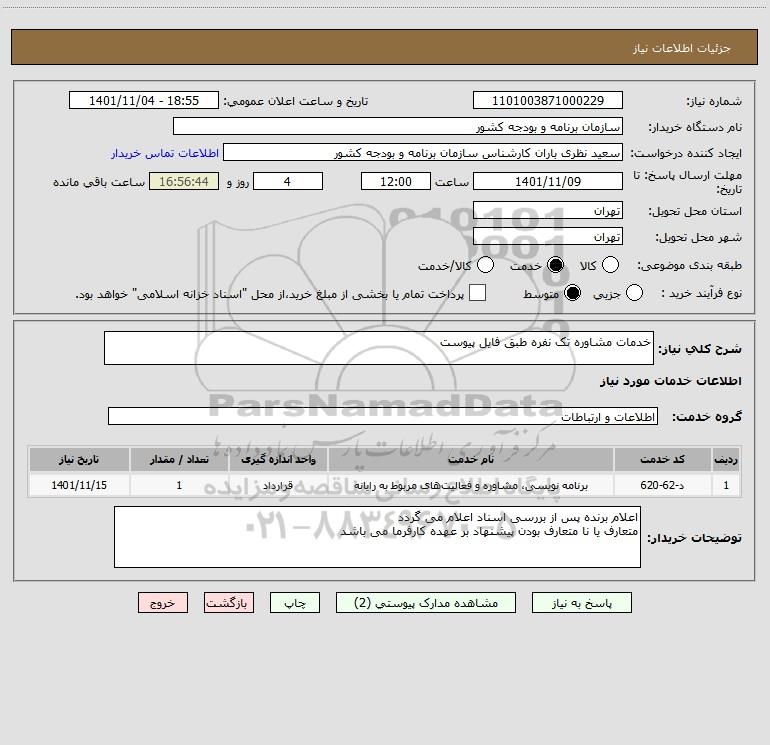Click service name cell برنامه نویسی، مشاوره
Image resolution: width=770 pixels, height=745 pixels.
pos(470,485)
